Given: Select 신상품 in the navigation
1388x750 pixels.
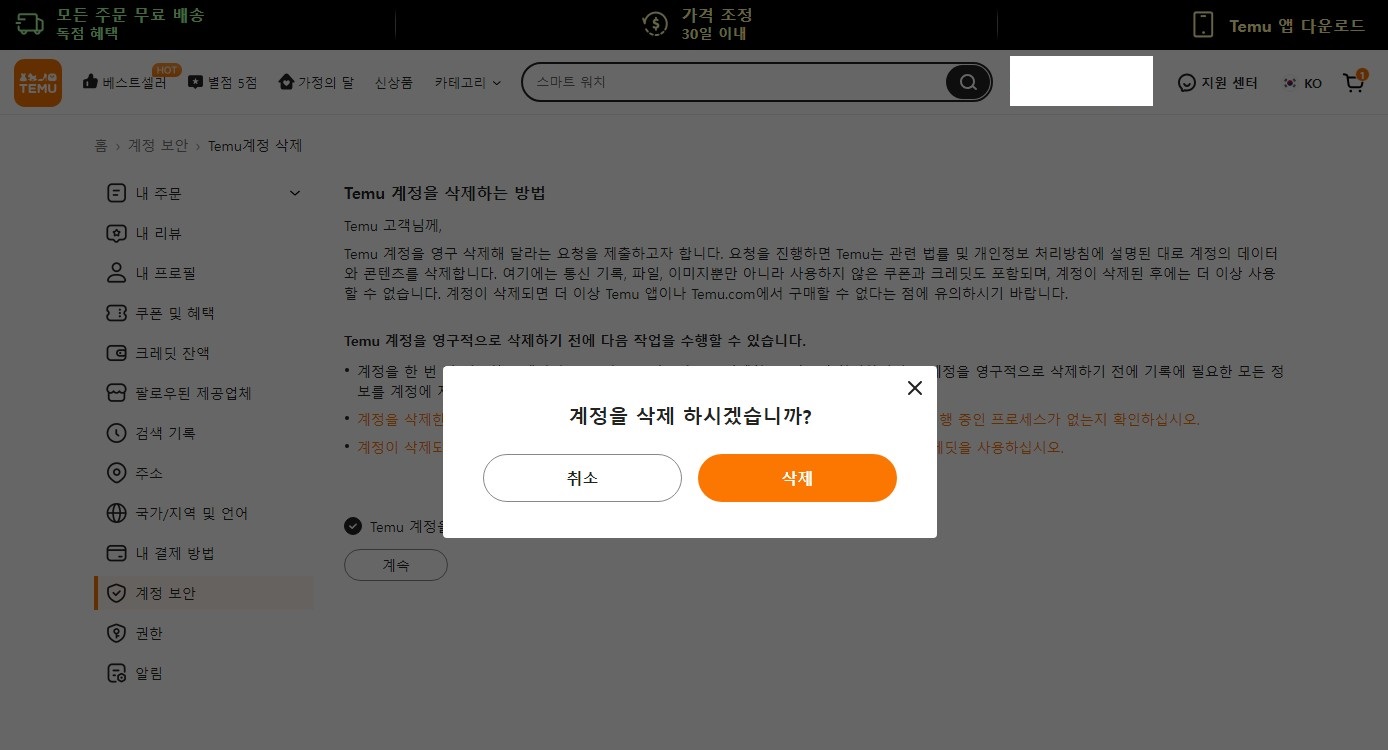Looking at the screenshot, I should point(393,84).
